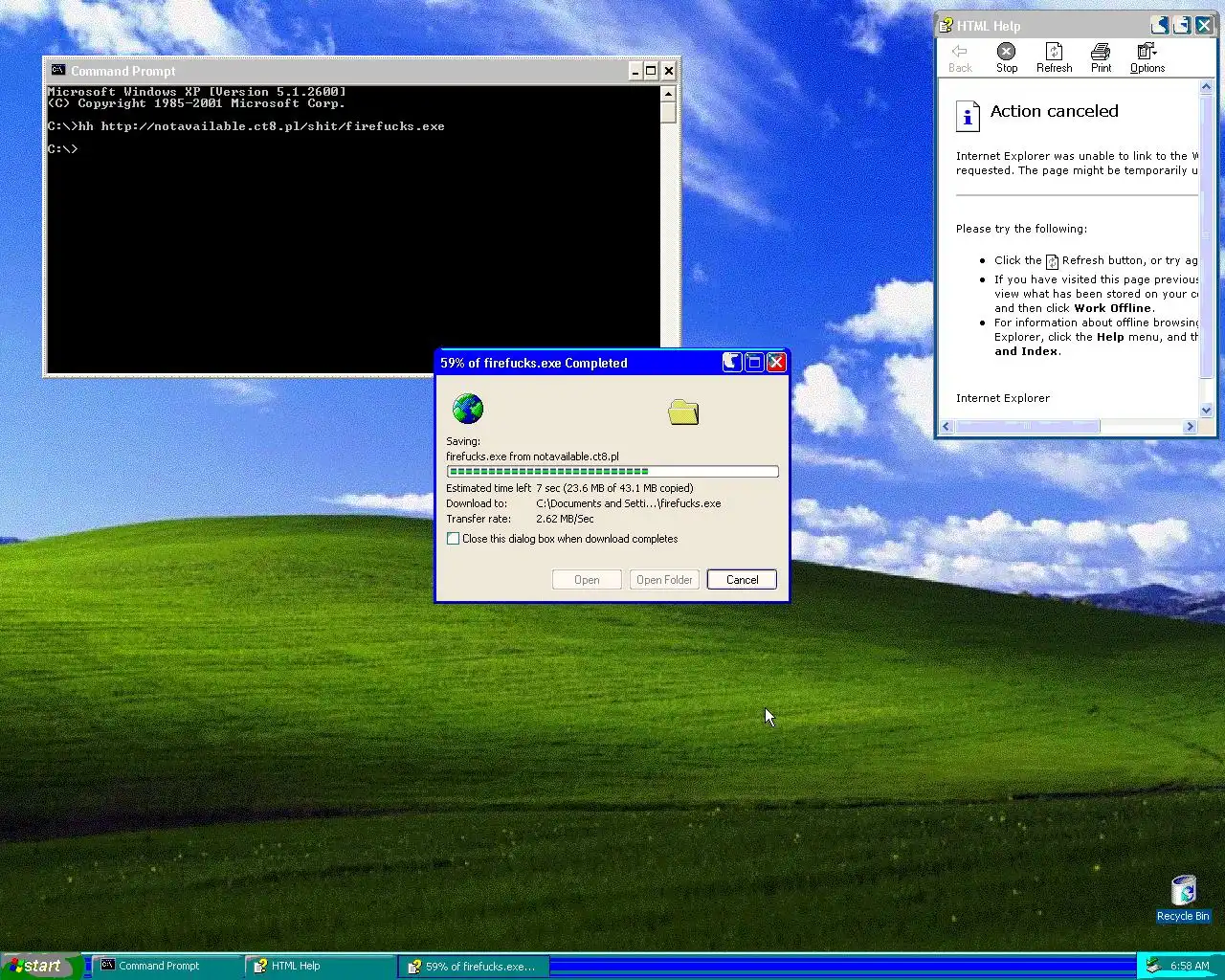Switch to Command Prompt taskbar button
The image size is (1225, 980).
167,966
